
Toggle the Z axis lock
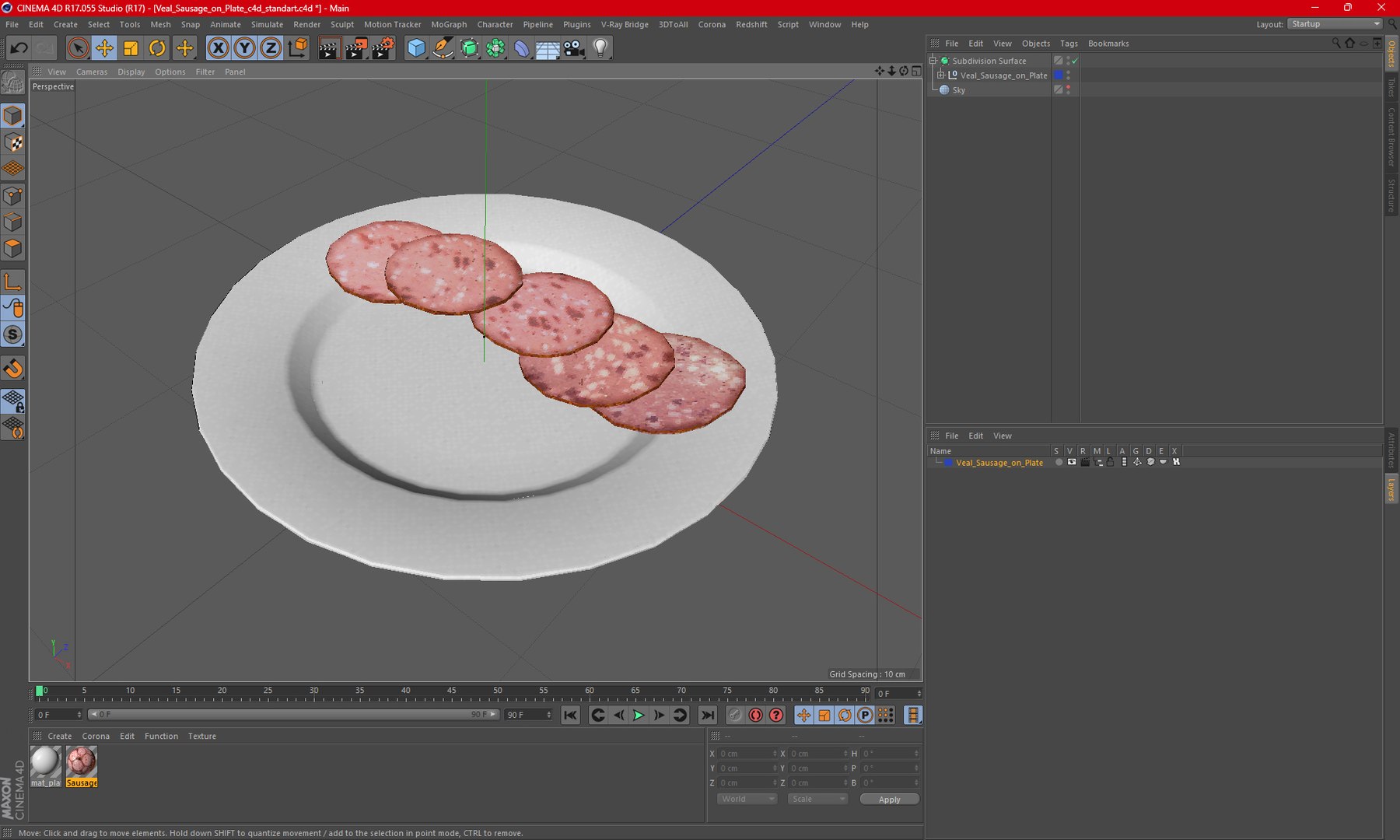(271, 48)
